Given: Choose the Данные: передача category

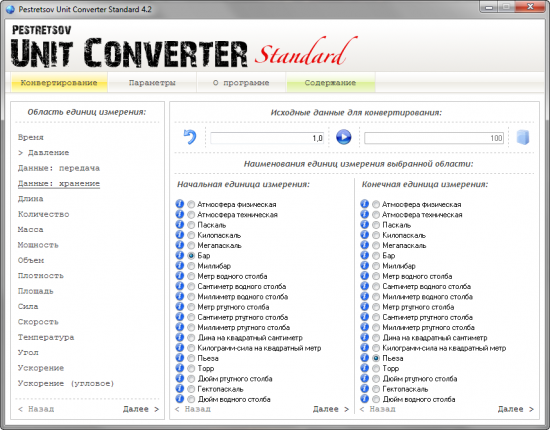Looking at the screenshot, I should pos(59,168).
